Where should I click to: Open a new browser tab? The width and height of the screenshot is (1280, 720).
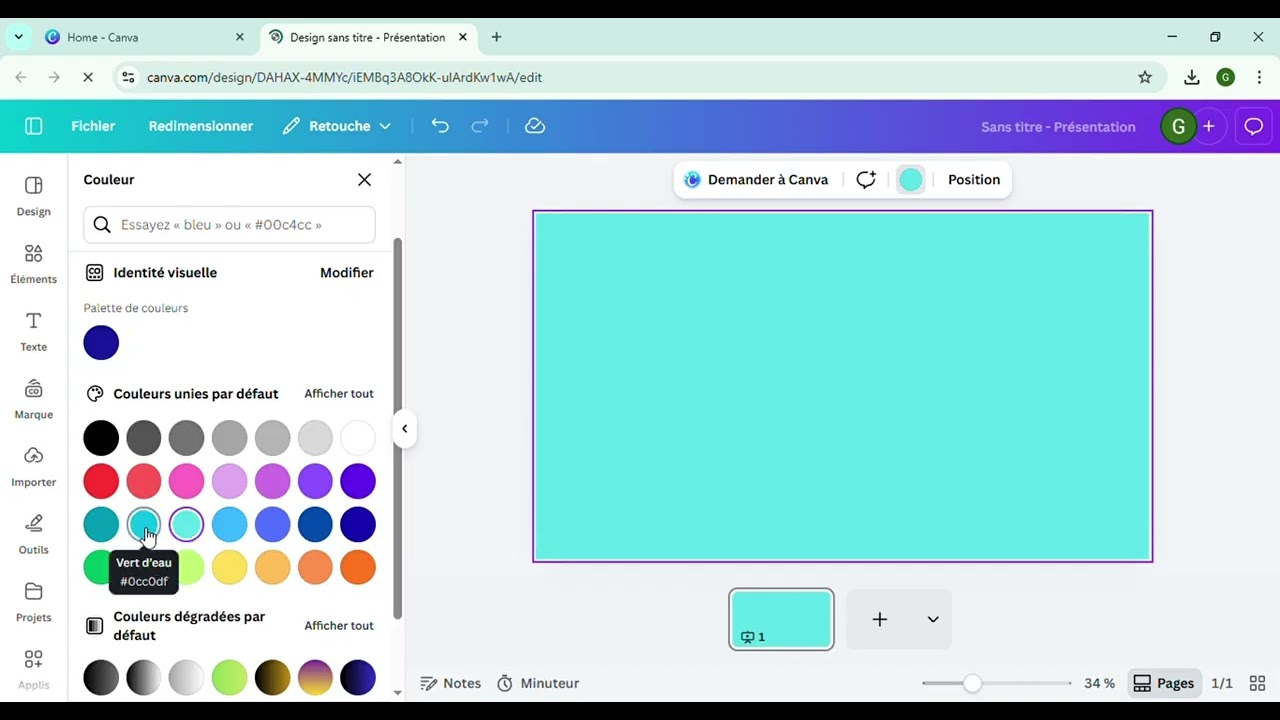point(496,37)
